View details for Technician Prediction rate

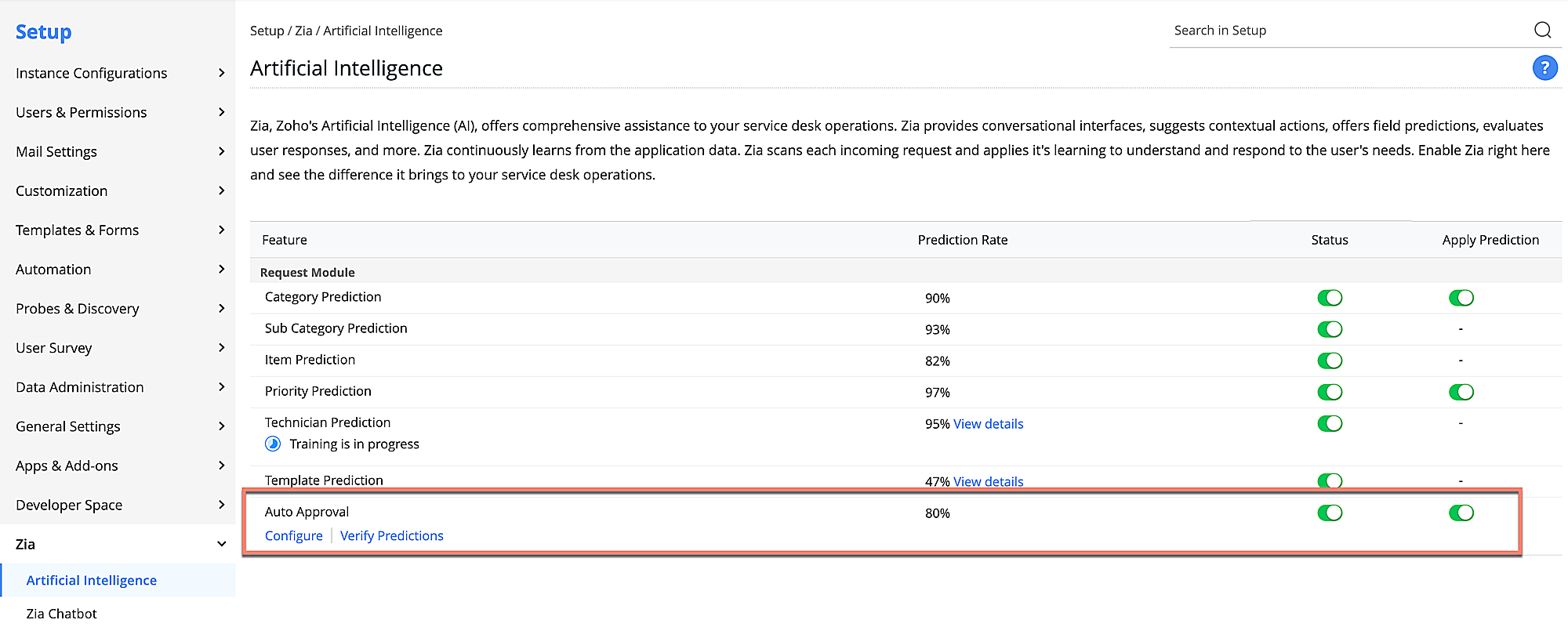pyautogui.click(x=988, y=424)
